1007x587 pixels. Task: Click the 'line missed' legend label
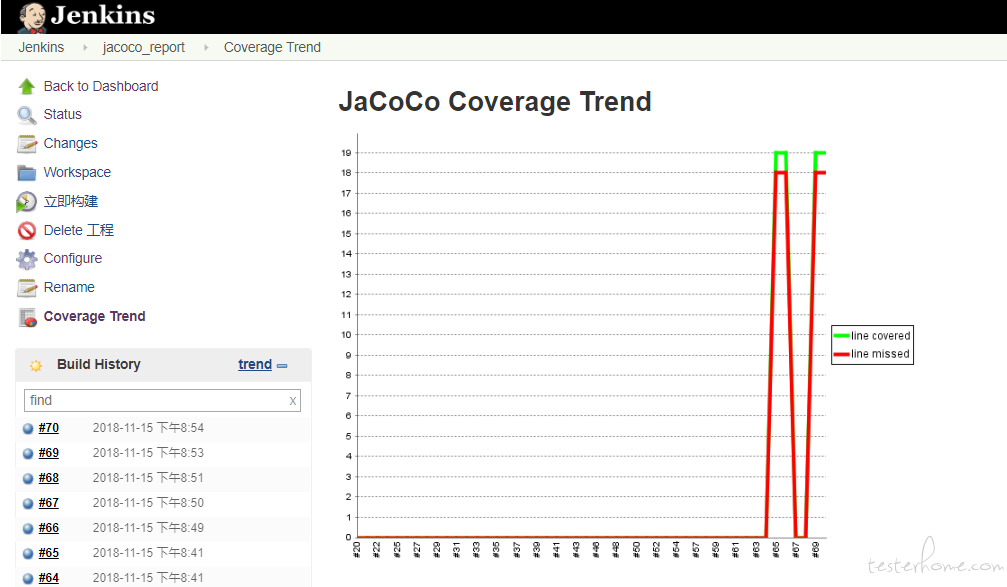click(x=880, y=355)
